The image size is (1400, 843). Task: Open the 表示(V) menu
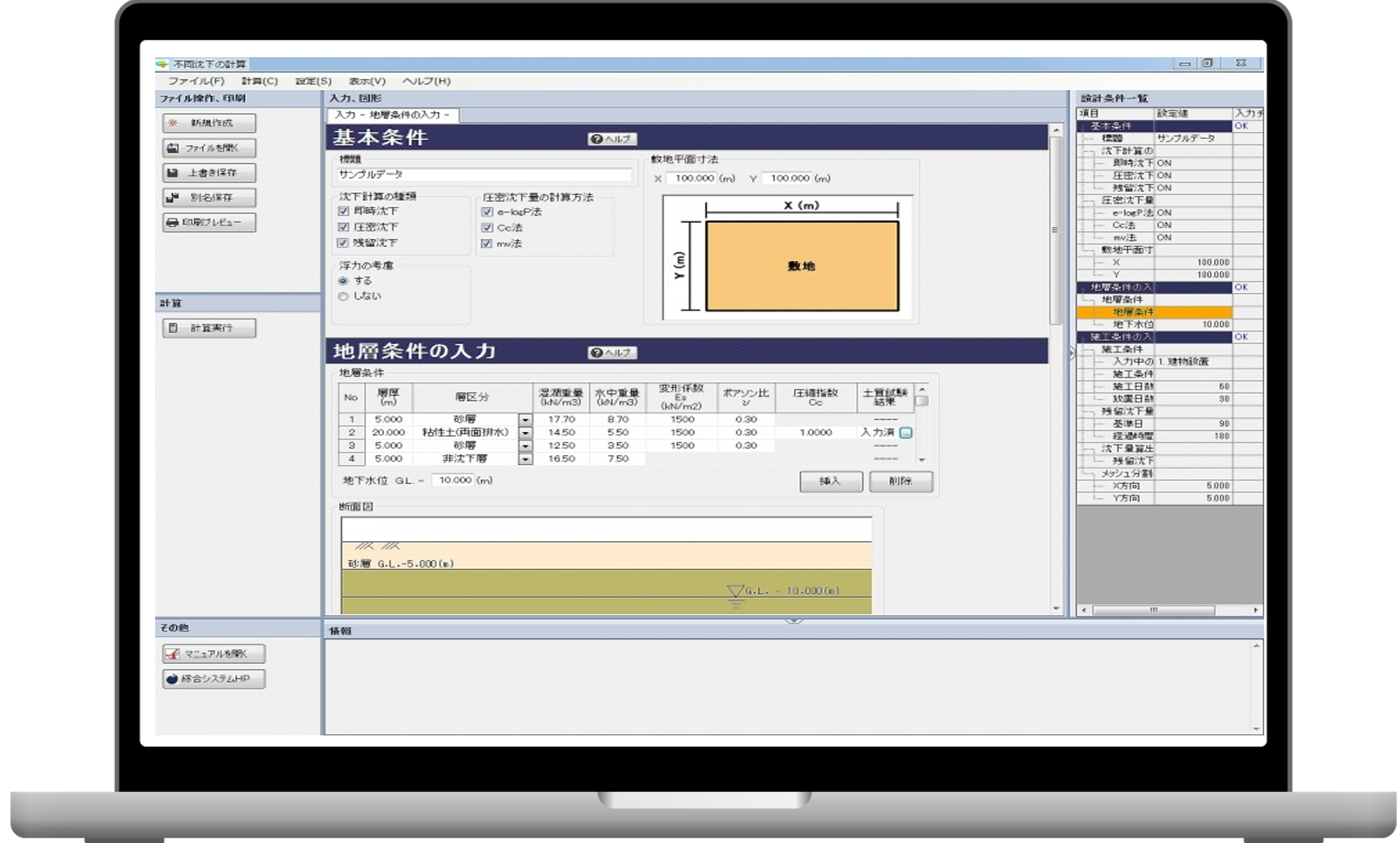tap(367, 81)
